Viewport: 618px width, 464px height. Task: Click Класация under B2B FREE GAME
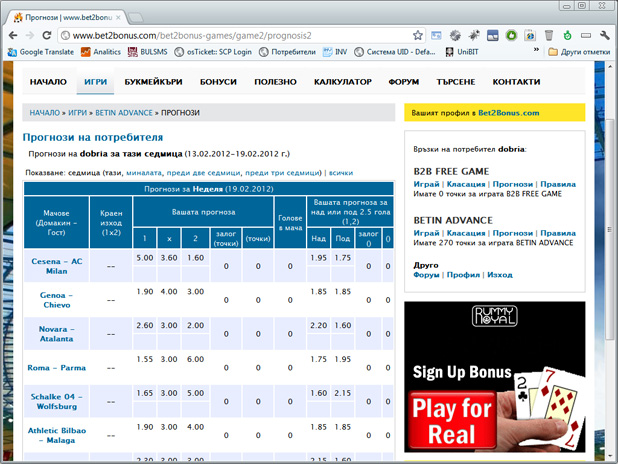click(x=465, y=184)
